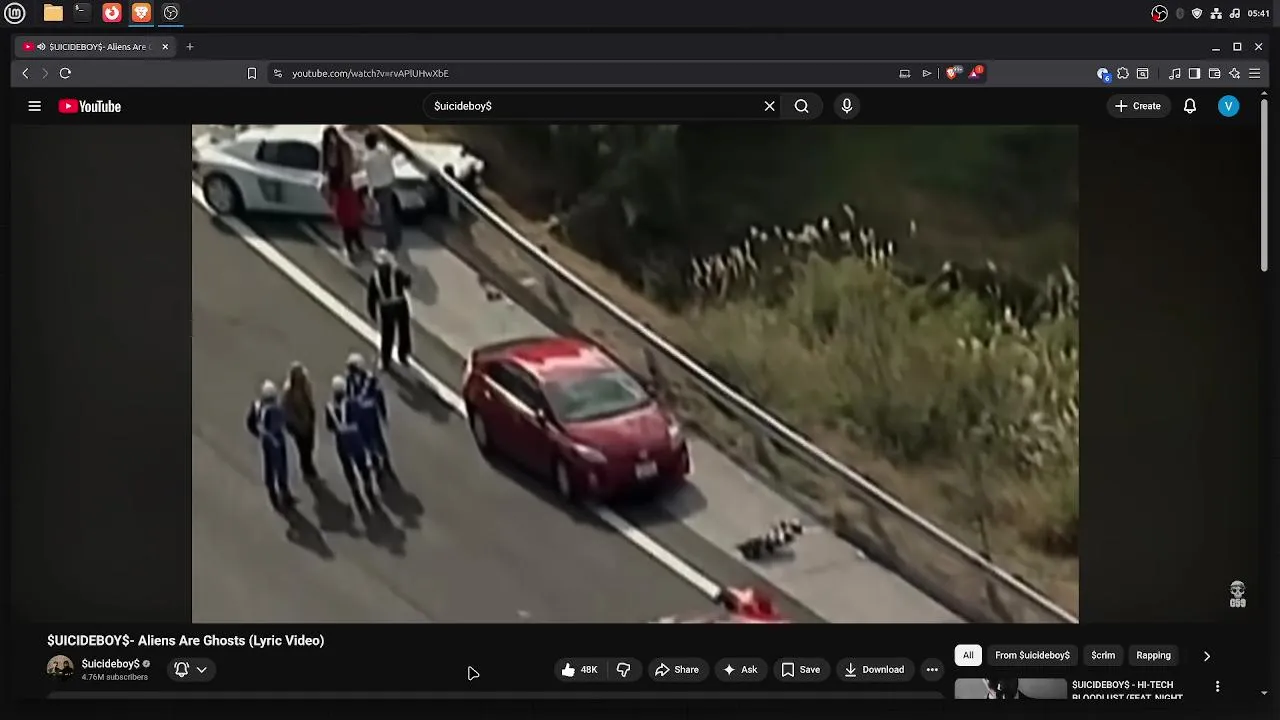Open Brave playlist music note icon
The height and width of the screenshot is (720, 1280).
pyautogui.click(x=1175, y=73)
